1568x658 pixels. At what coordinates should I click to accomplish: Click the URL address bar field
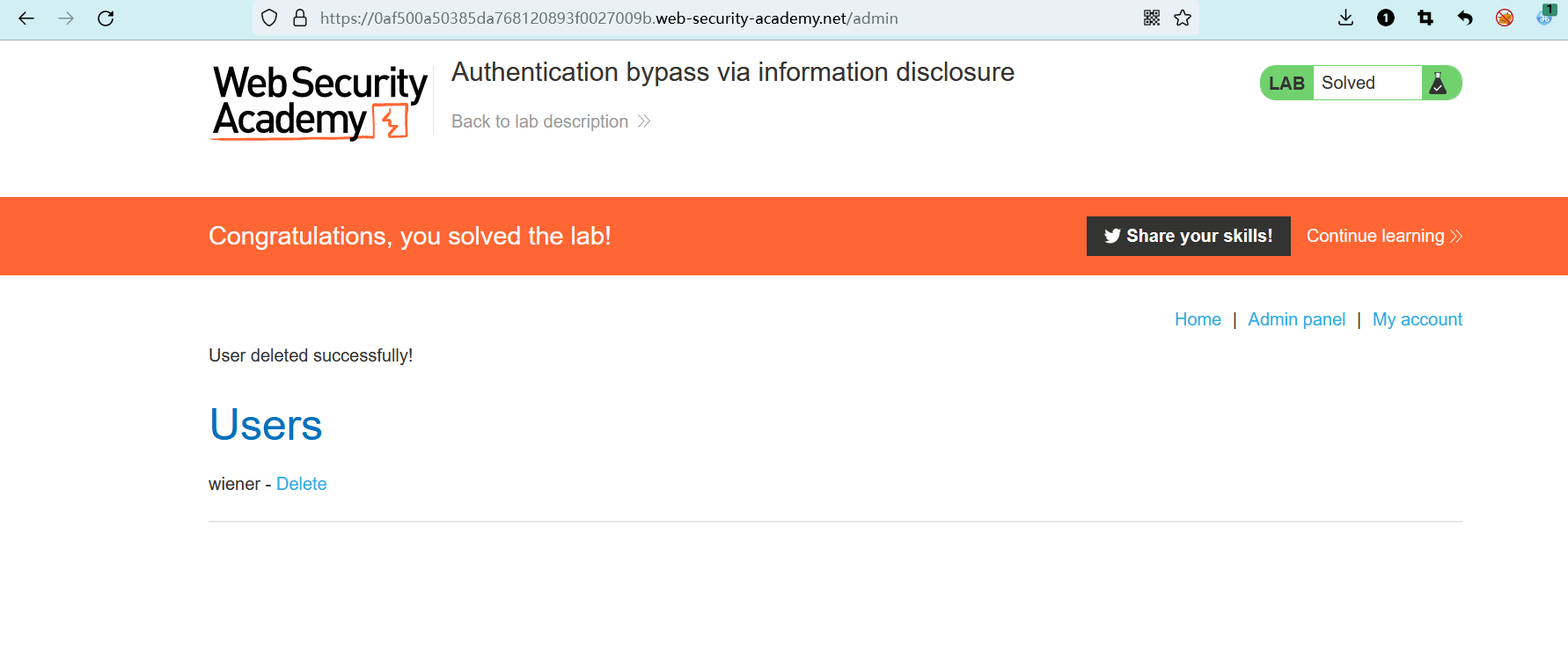pyautogui.click(x=704, y=18)
